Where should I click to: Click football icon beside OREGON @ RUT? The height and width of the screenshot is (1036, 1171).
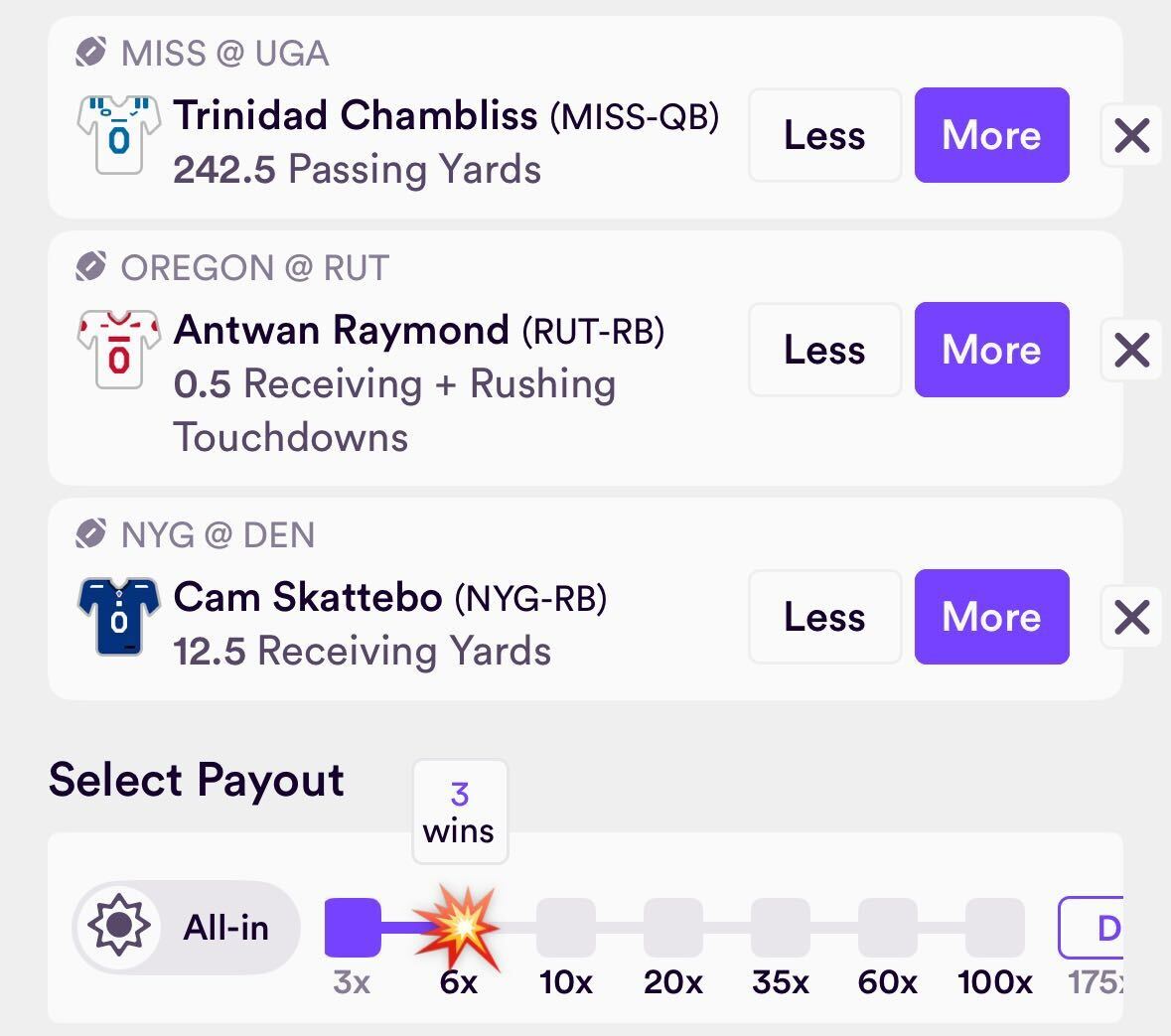pyautogui.click(x=90, y=267)
